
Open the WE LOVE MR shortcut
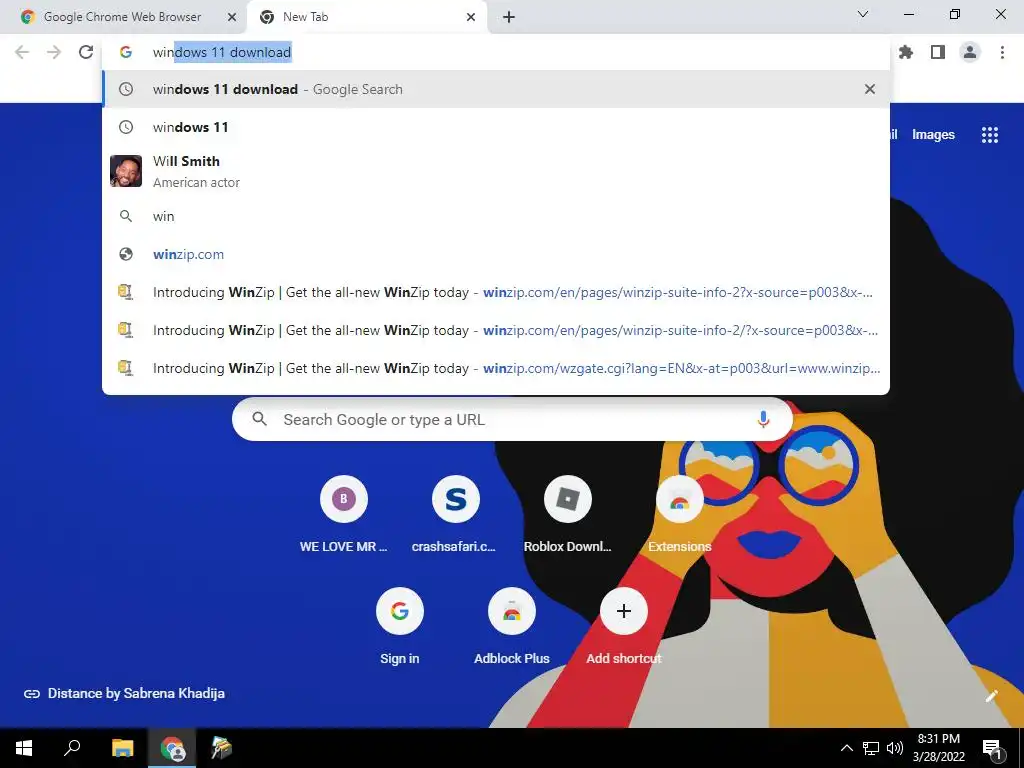click(x=344, y=516)
